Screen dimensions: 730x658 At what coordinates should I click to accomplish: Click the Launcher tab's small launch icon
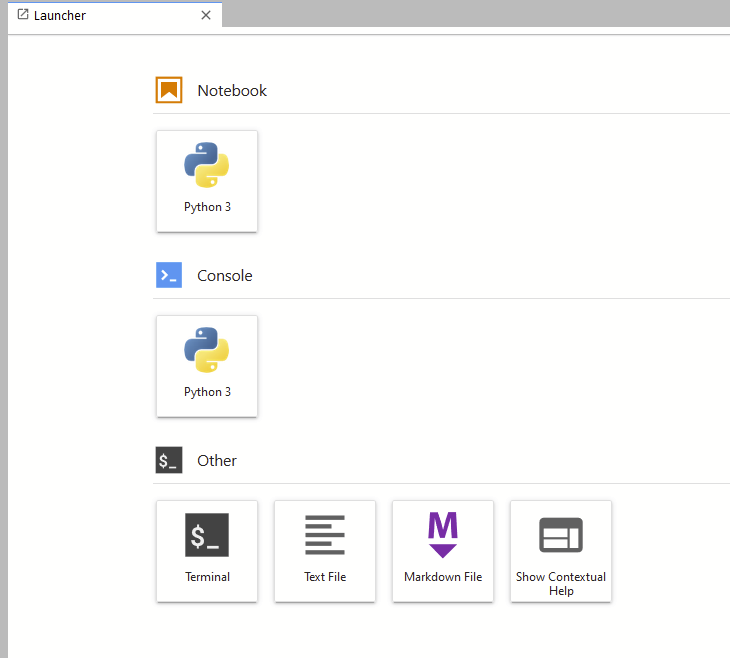coord(23,15)
